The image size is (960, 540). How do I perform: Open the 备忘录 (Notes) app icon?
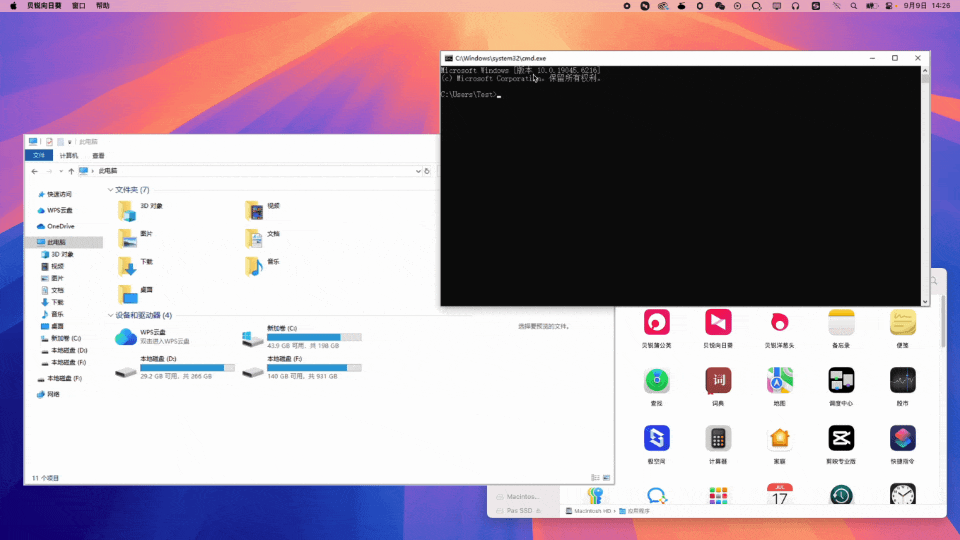(841, 322)
